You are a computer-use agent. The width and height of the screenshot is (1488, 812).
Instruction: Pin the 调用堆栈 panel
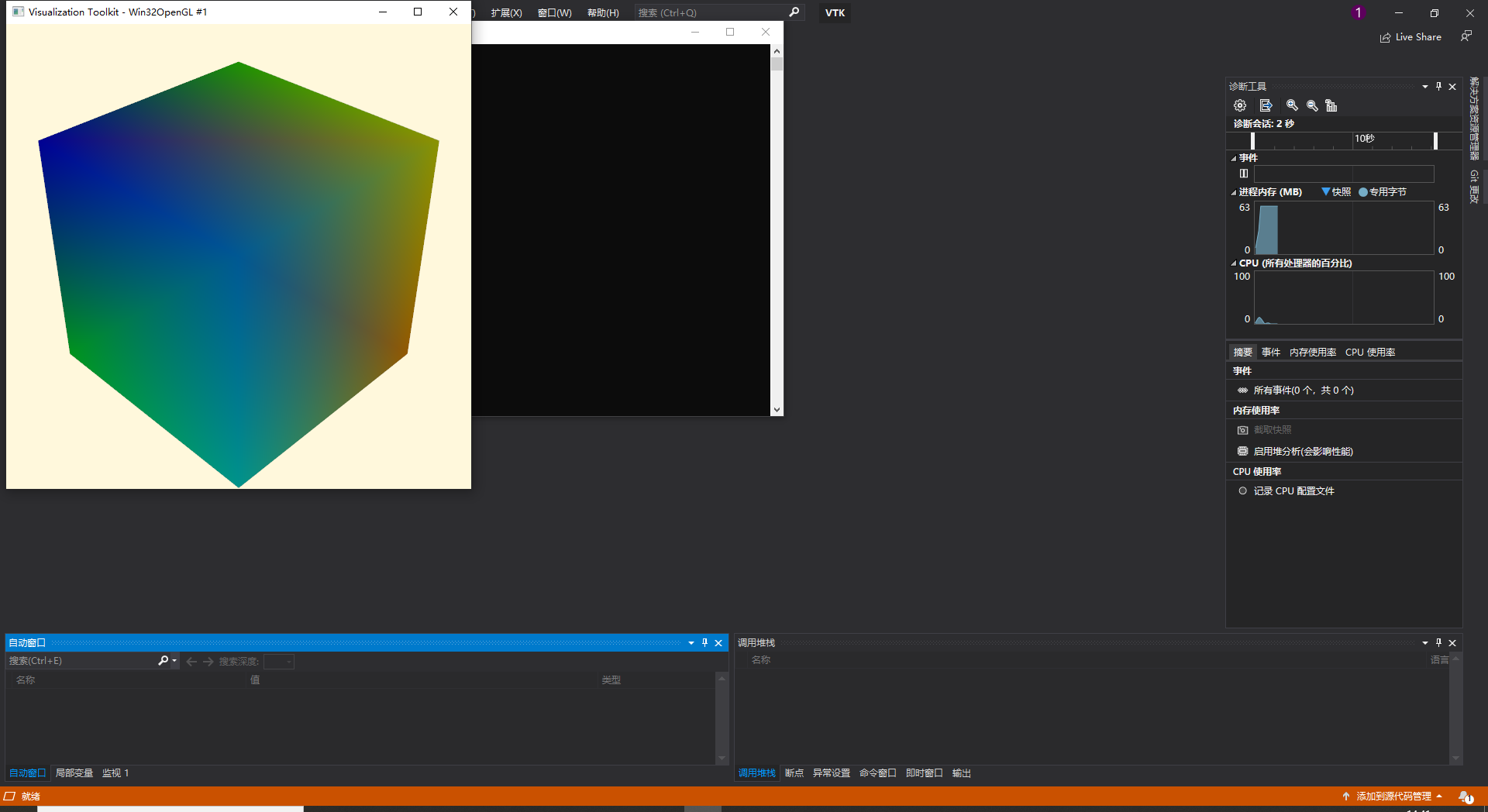pos(1439,642)
